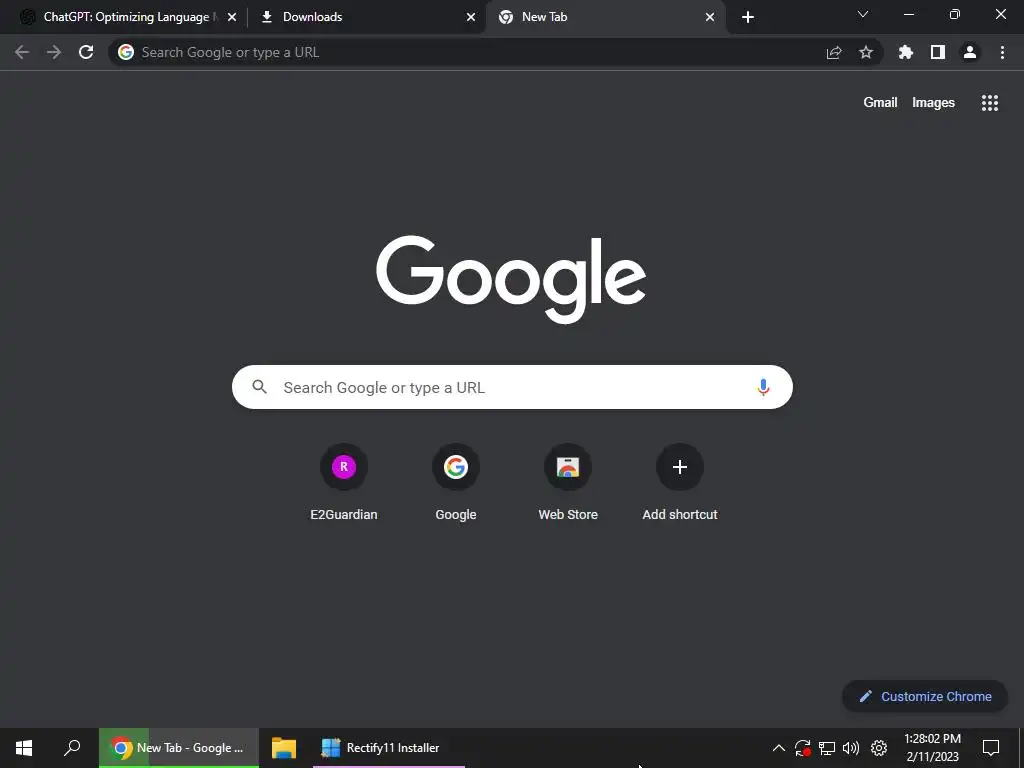Click the Customize Chrome button
Screen dimensions: 1024x768
(x=925, y=696)
